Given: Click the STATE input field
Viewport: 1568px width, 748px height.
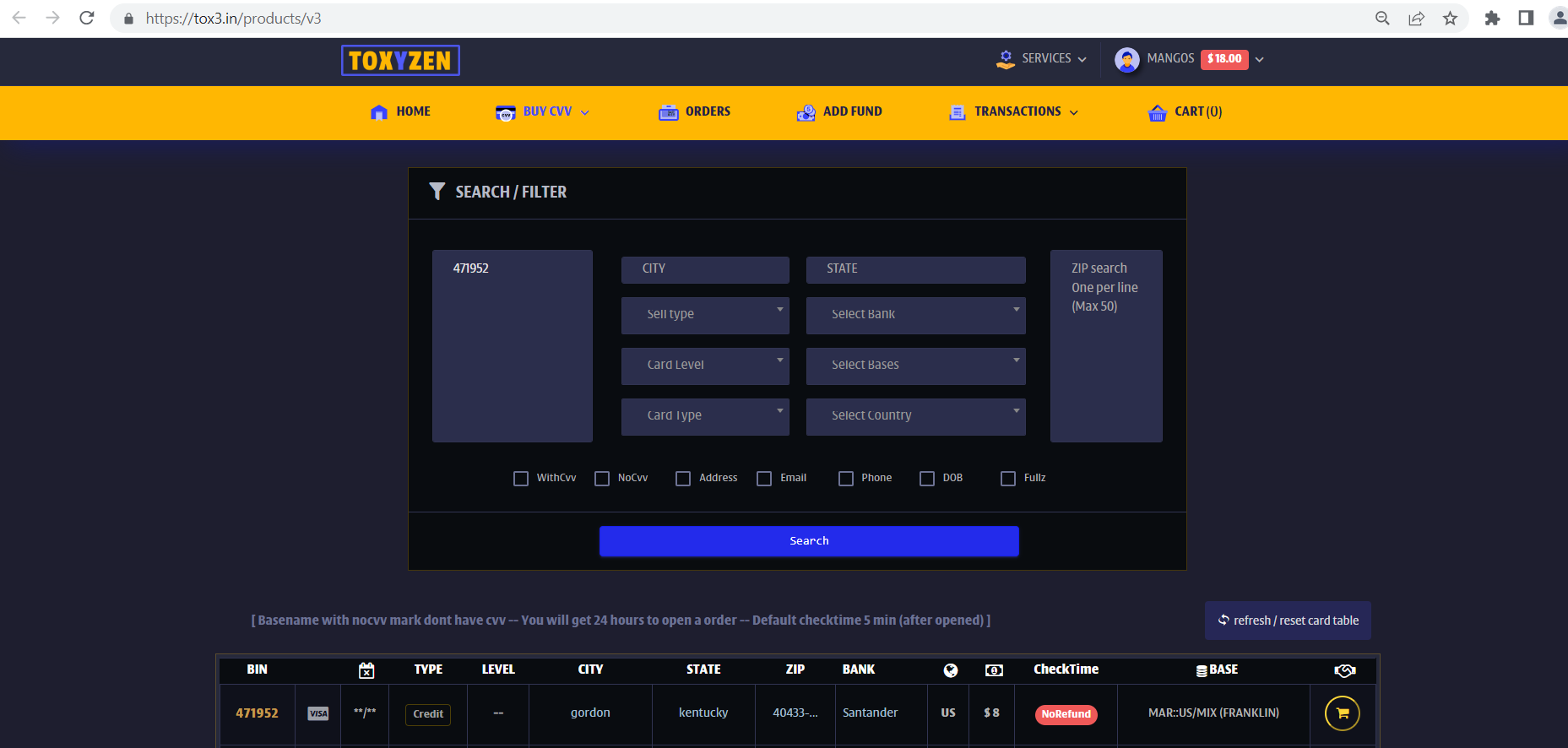Looking at the screenshot, I should point(916,269).
